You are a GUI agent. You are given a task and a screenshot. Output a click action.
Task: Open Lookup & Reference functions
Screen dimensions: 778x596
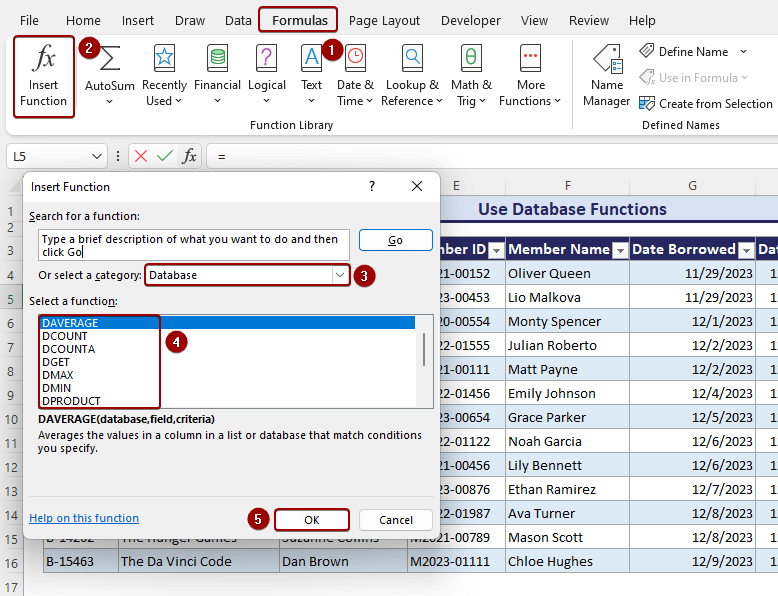pyautogui.click(x=412, y=76)
